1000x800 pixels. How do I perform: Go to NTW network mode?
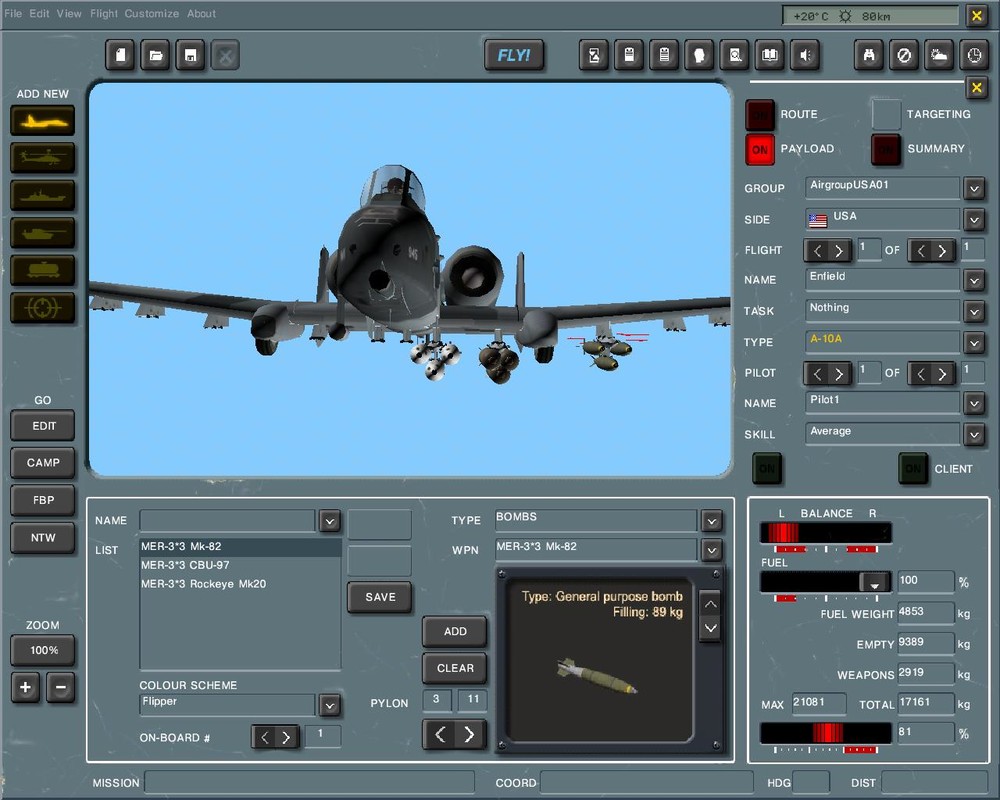click(43, 538)
